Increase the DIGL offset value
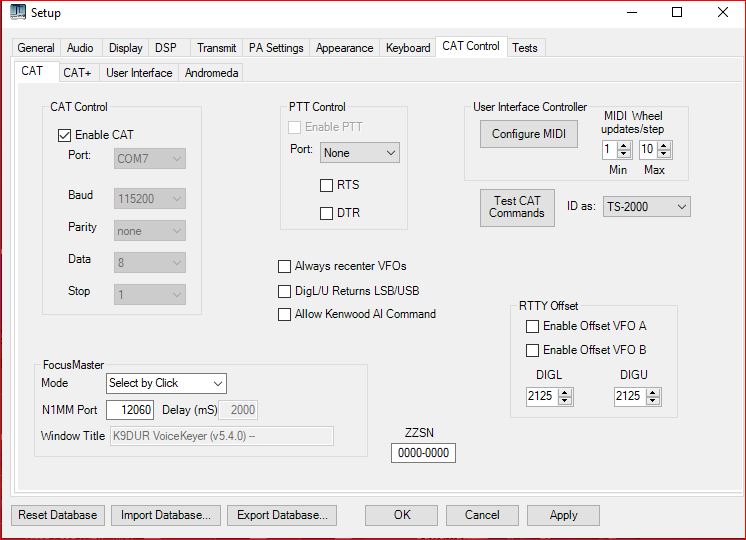This screenshot has width=746, height=540. pyautogui.click(x=566, y=393)
